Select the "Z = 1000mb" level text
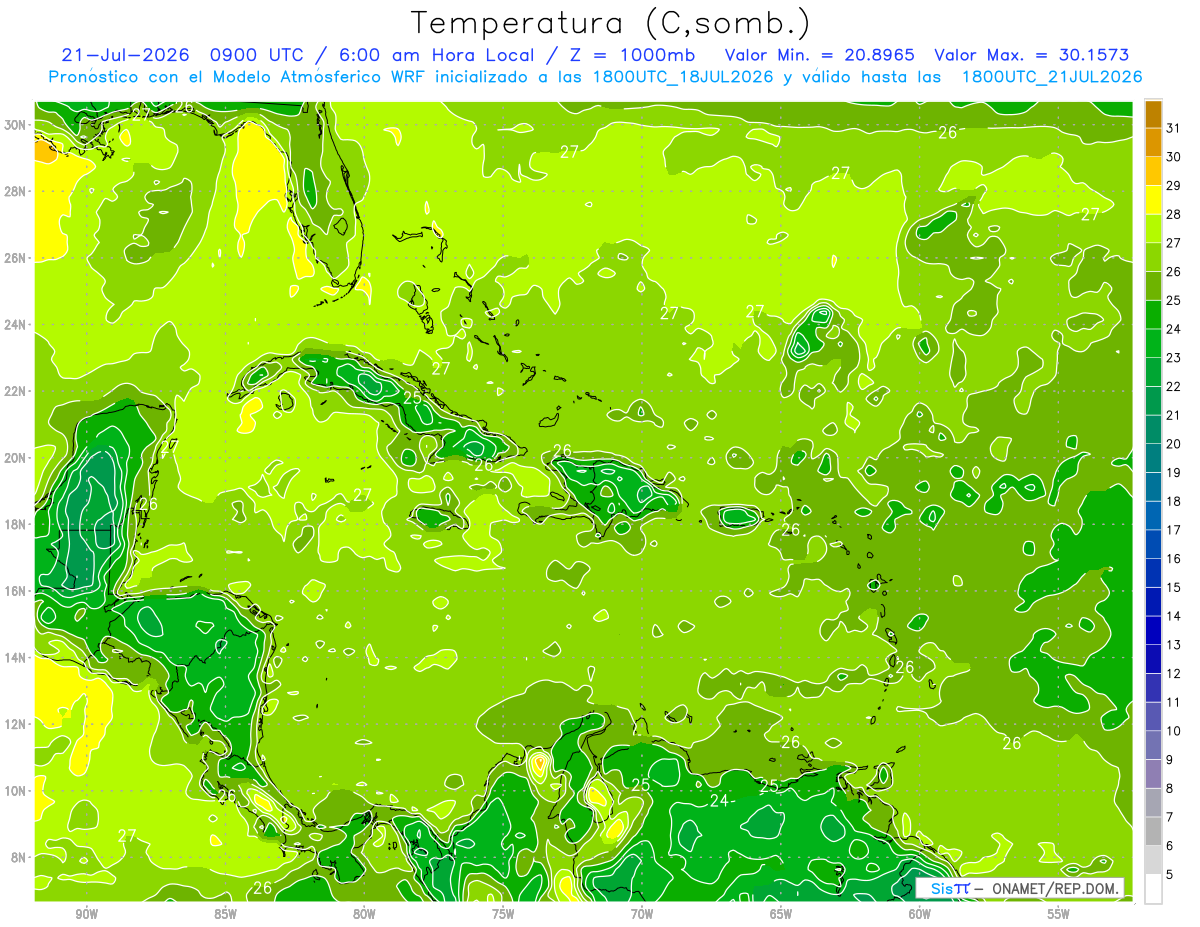This screenshot has width=1200, height=927. click(631, 55)
